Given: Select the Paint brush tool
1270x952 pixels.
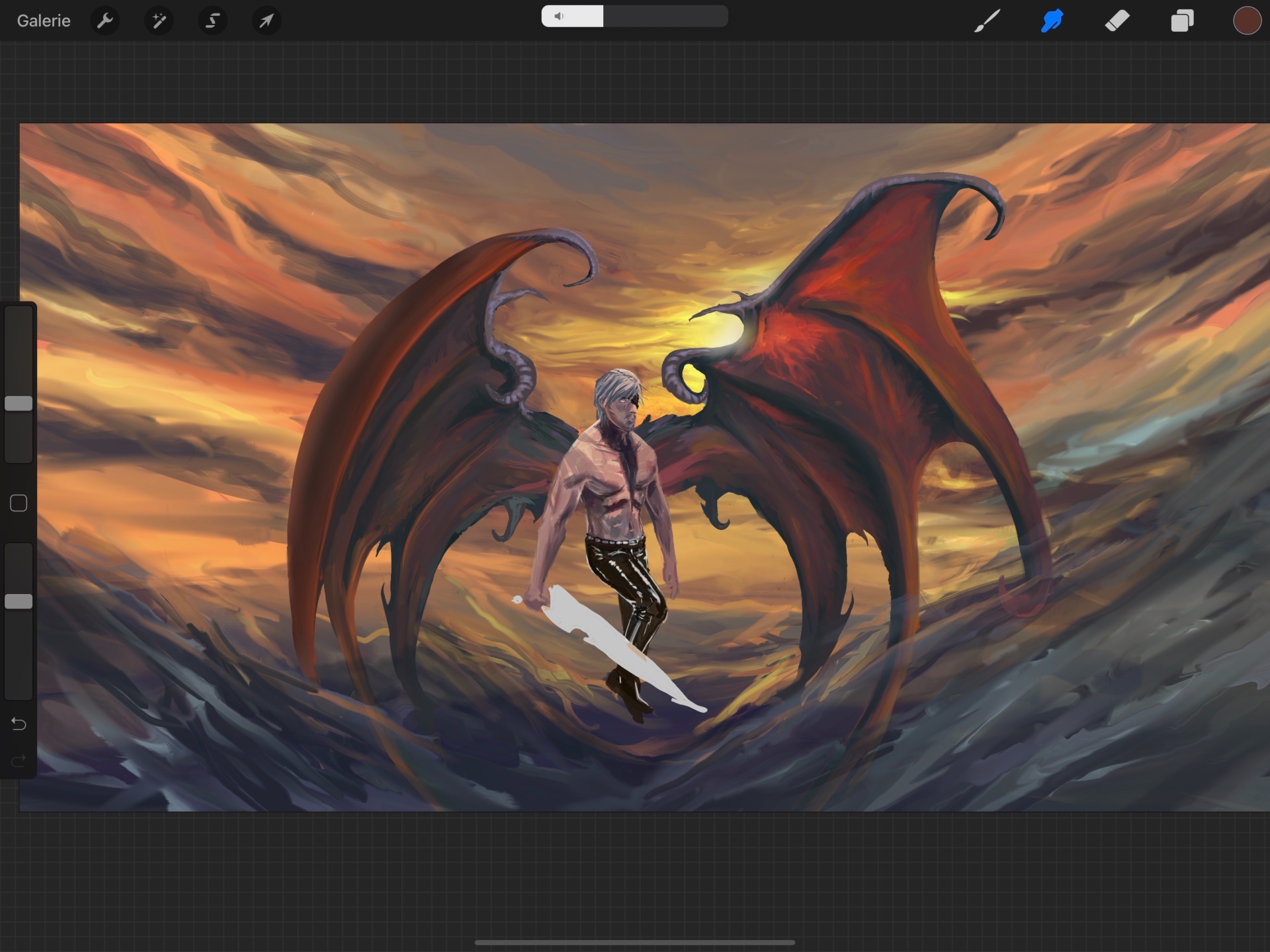Looking at the screenshot, I should point(987,21).
